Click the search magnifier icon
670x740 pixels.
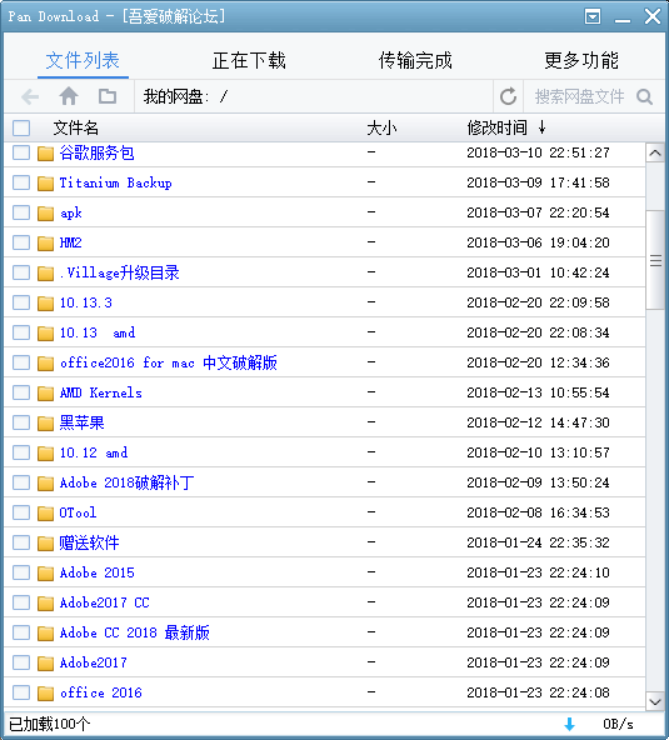click(645, 97)
